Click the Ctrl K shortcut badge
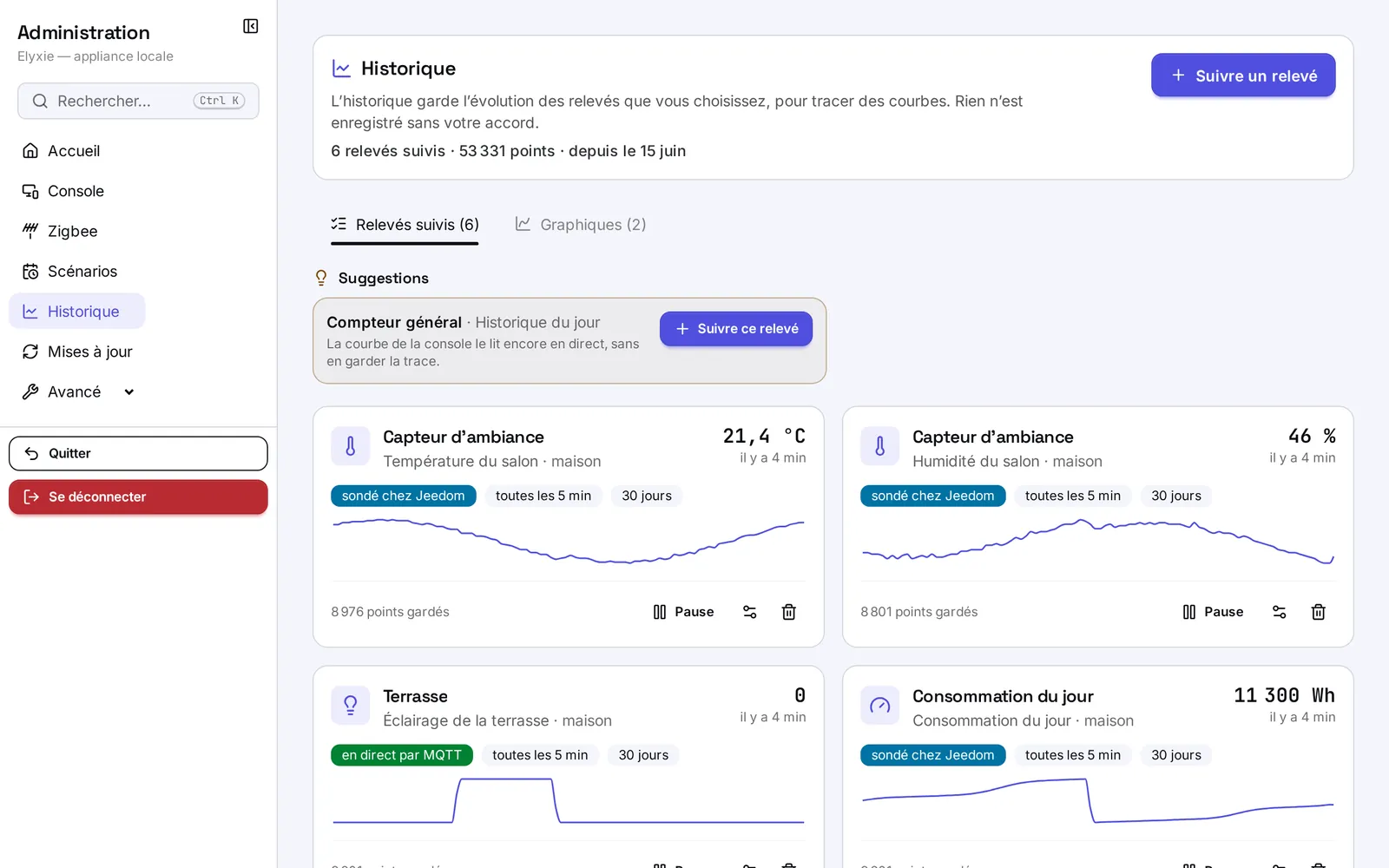 (x=219, y=101)
